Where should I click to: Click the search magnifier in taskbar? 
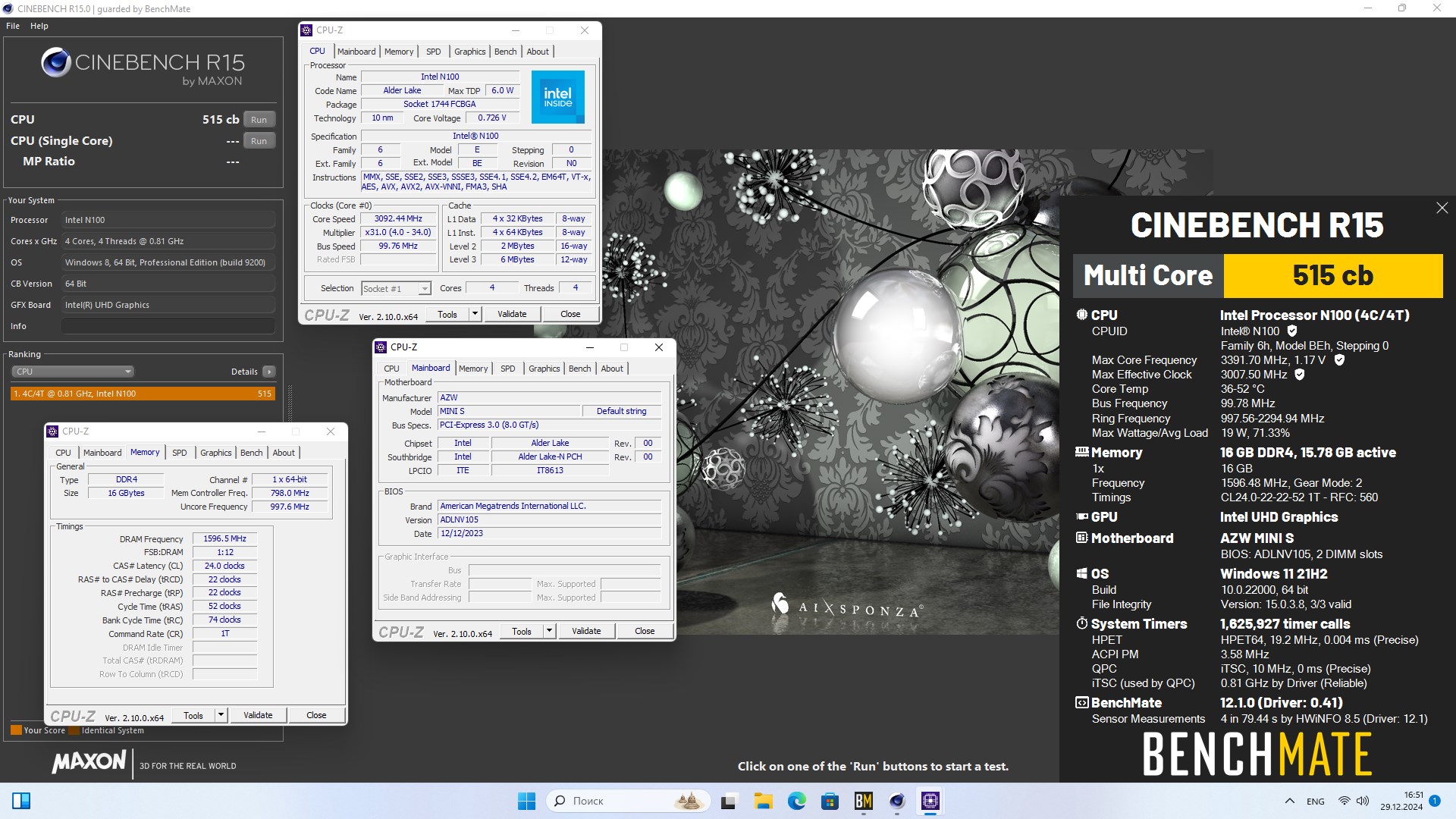coord(560,801)
